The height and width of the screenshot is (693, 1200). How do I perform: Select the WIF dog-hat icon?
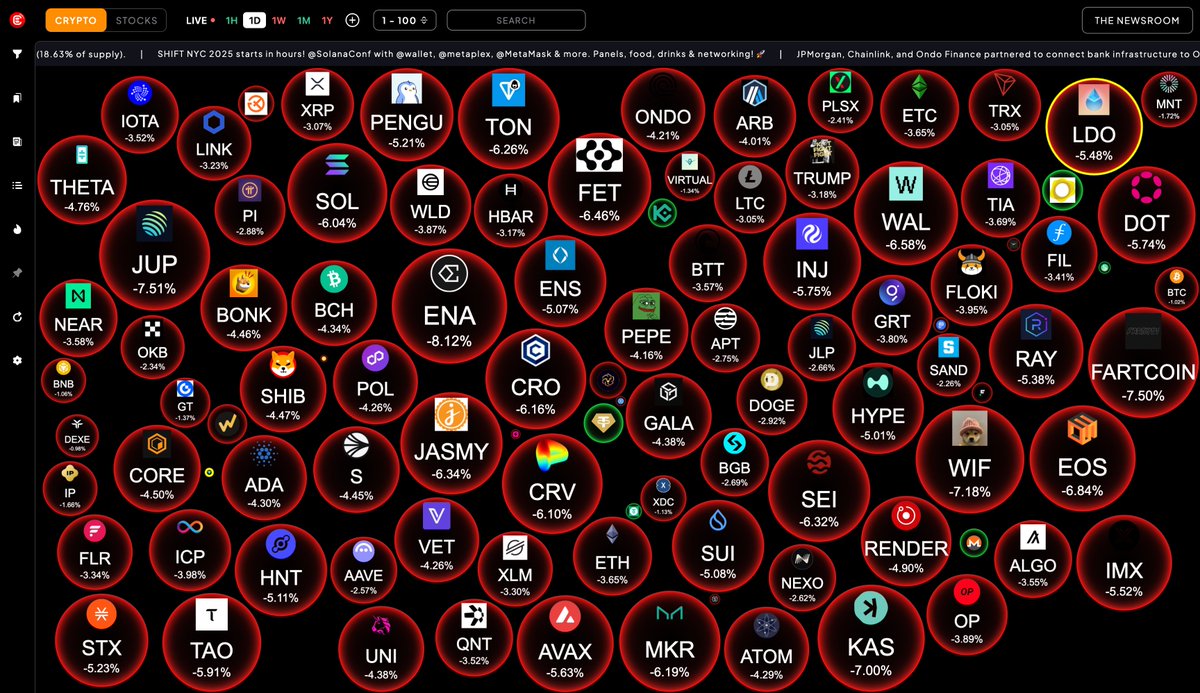pos(969,428)
